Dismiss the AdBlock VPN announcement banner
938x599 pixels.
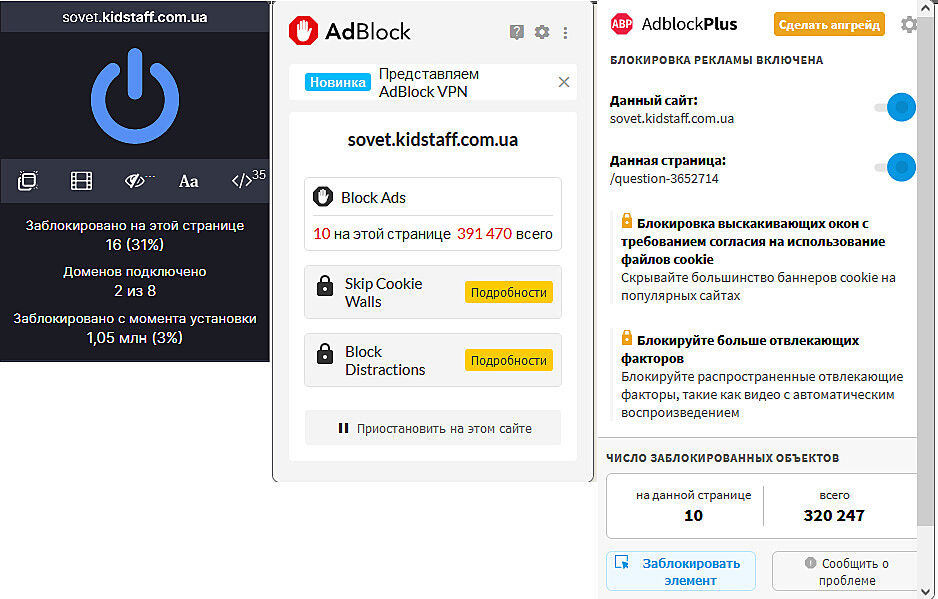pos(564,82)
